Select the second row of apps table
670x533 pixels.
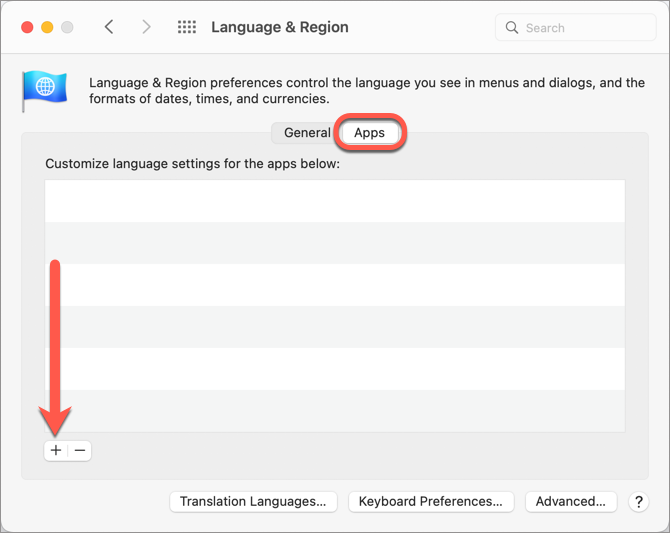[x=335, y=243]
